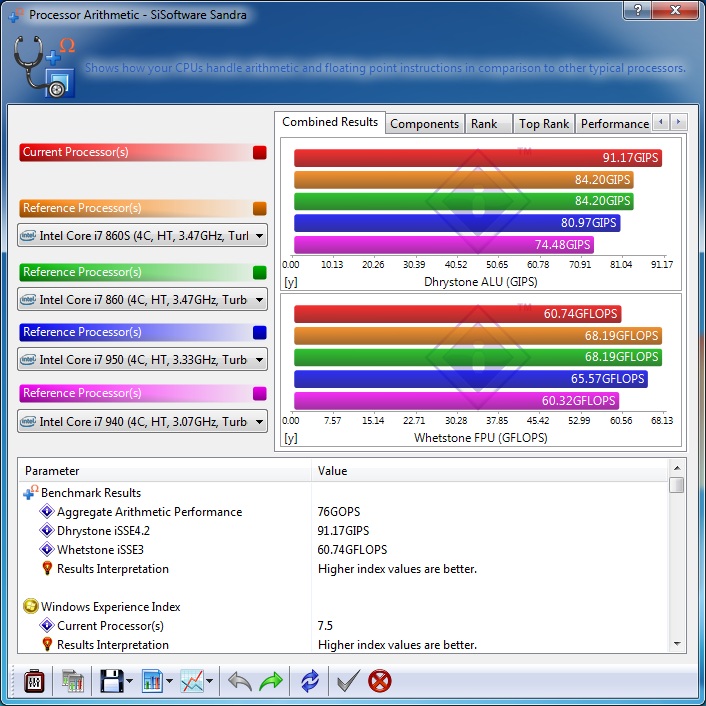Click the Current Processor(s) row in results list
706x706 pixels.
coord(345,626)
